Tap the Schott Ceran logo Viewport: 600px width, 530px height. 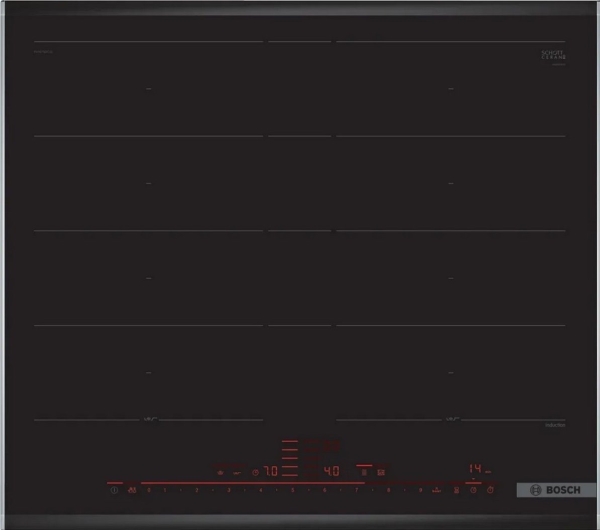point(553,55)
